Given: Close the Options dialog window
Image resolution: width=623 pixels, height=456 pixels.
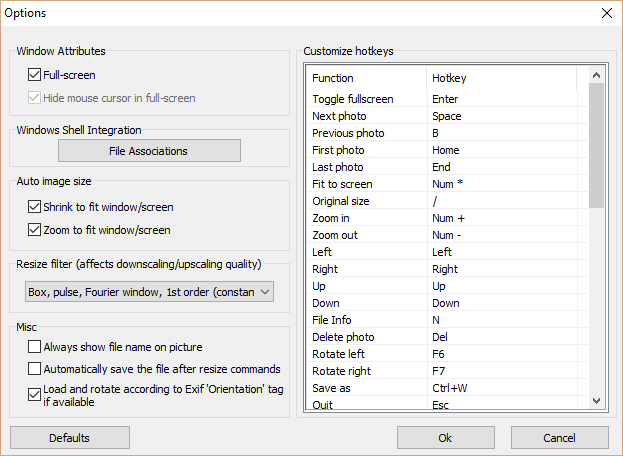Looking at the screenshot, I should [606, 13].
